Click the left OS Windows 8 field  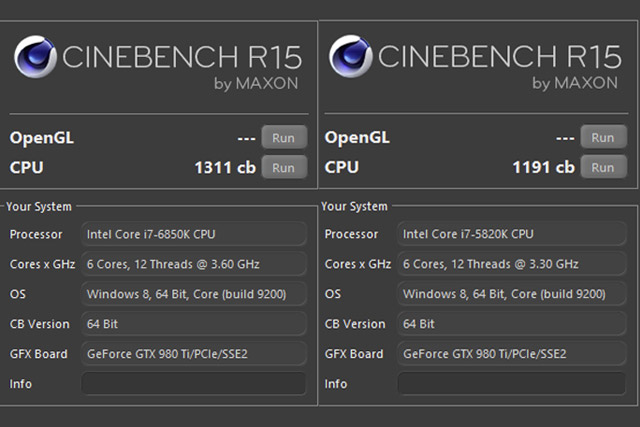pos(193,294)
